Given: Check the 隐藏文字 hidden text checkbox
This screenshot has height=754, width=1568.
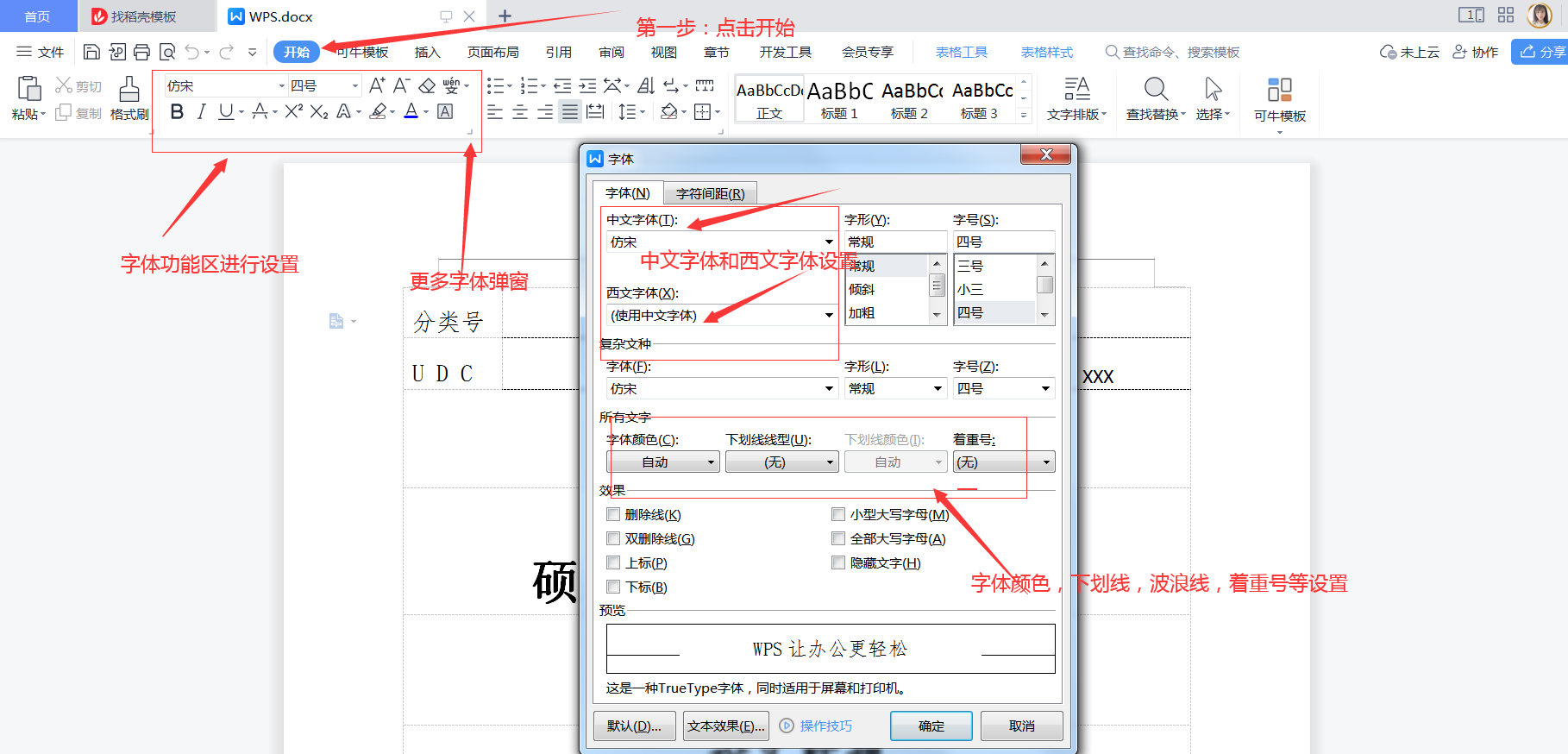Looking at the screenshot, I should (838, 563).
